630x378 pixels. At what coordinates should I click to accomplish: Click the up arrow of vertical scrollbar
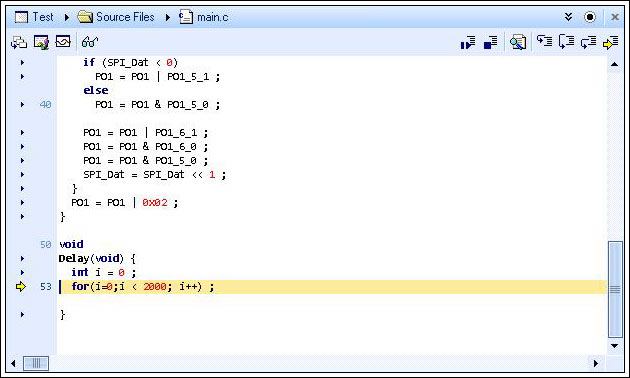[x=614, y=64]
